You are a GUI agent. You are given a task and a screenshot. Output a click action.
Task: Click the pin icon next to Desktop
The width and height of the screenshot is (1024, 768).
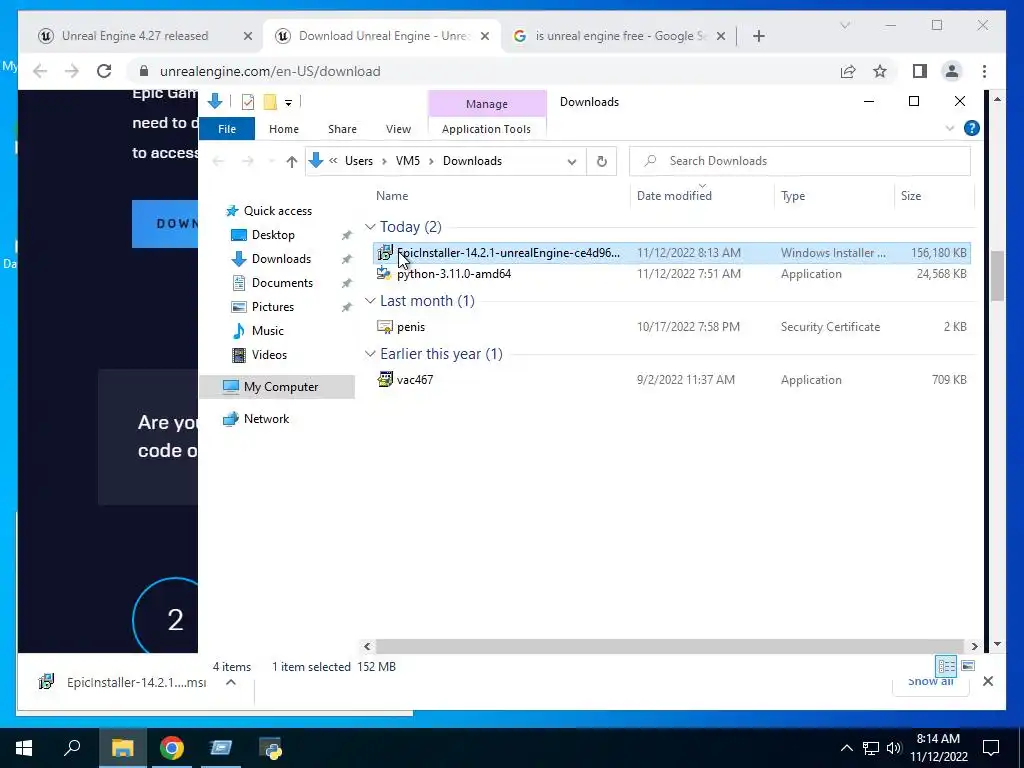click(x=346, y=235)
